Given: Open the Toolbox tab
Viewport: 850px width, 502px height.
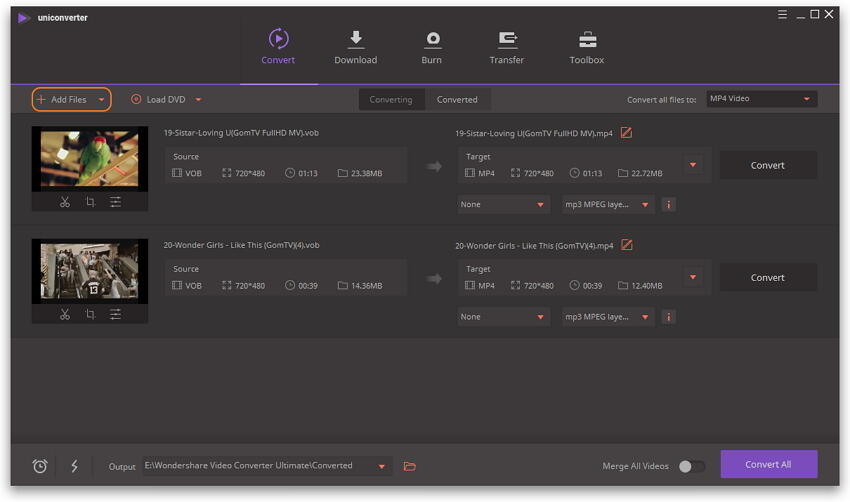Looking at the screenshot, I should pos(587,47).
